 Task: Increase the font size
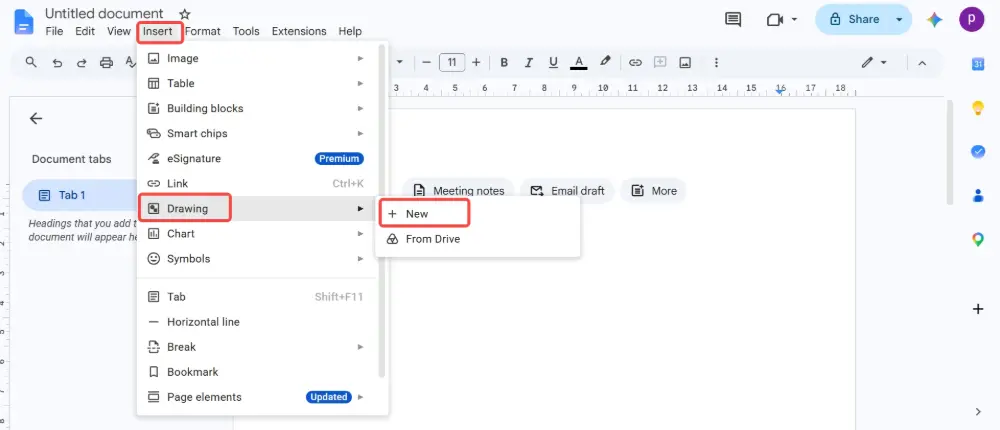coord(476,63)
